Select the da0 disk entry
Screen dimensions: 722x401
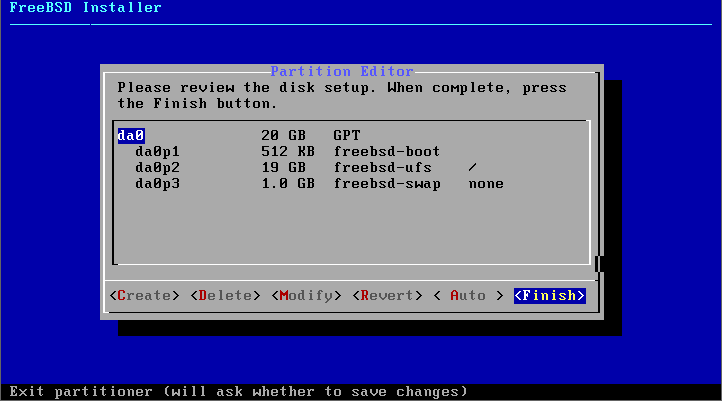(x=131, y=135)
